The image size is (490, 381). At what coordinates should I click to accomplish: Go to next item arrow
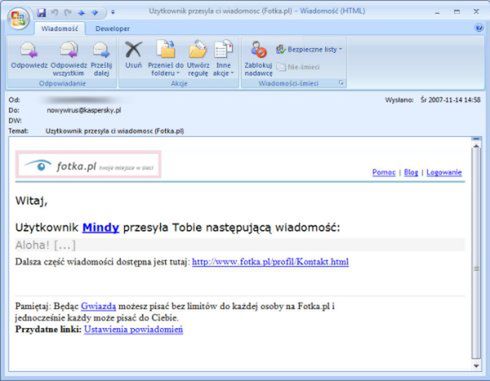click(x=95, y=13)
